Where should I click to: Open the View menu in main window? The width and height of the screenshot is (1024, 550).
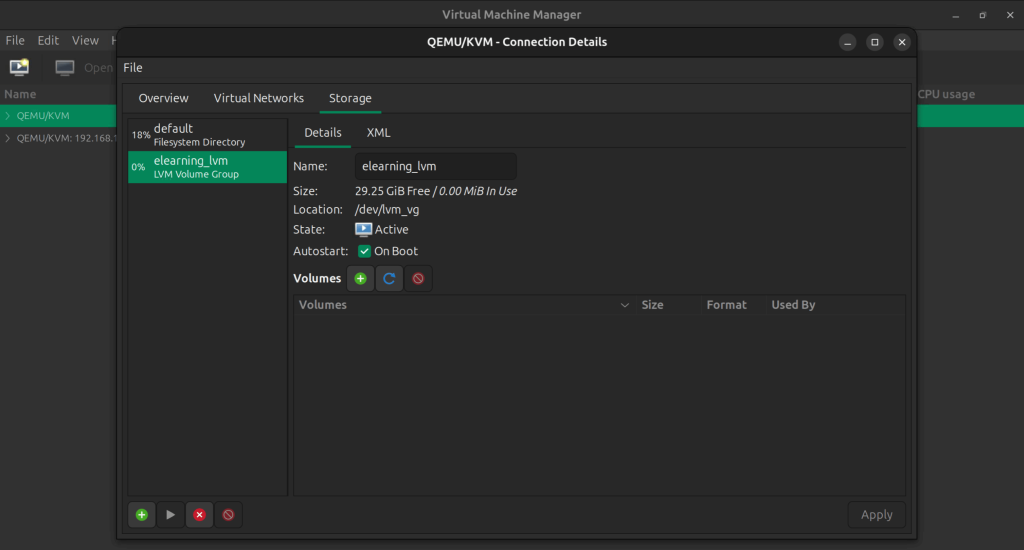click(x=85, y=40)
